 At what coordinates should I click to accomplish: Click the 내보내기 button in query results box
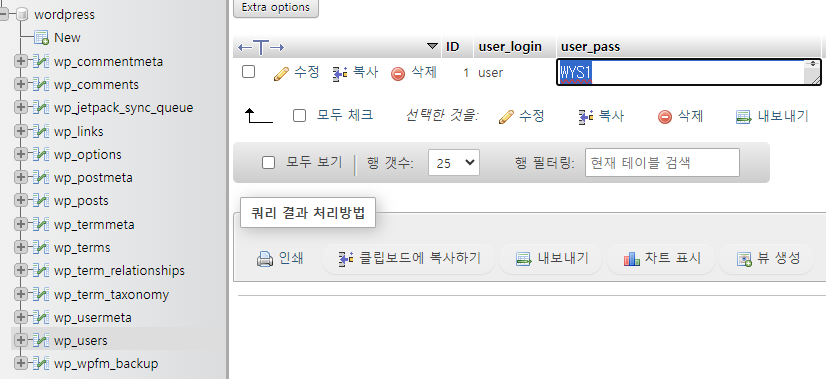[x=551, y=259]
